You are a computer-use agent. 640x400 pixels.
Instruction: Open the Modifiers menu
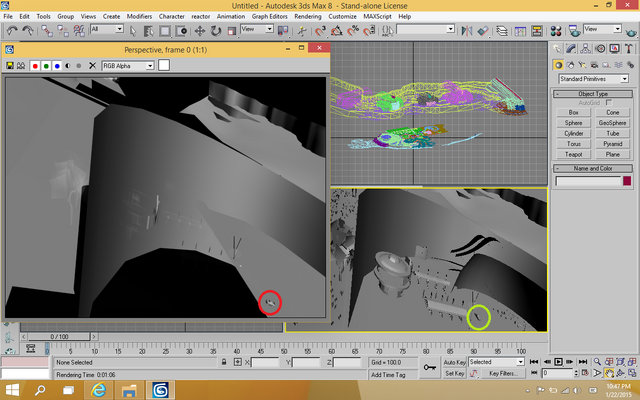pos(139,16)
